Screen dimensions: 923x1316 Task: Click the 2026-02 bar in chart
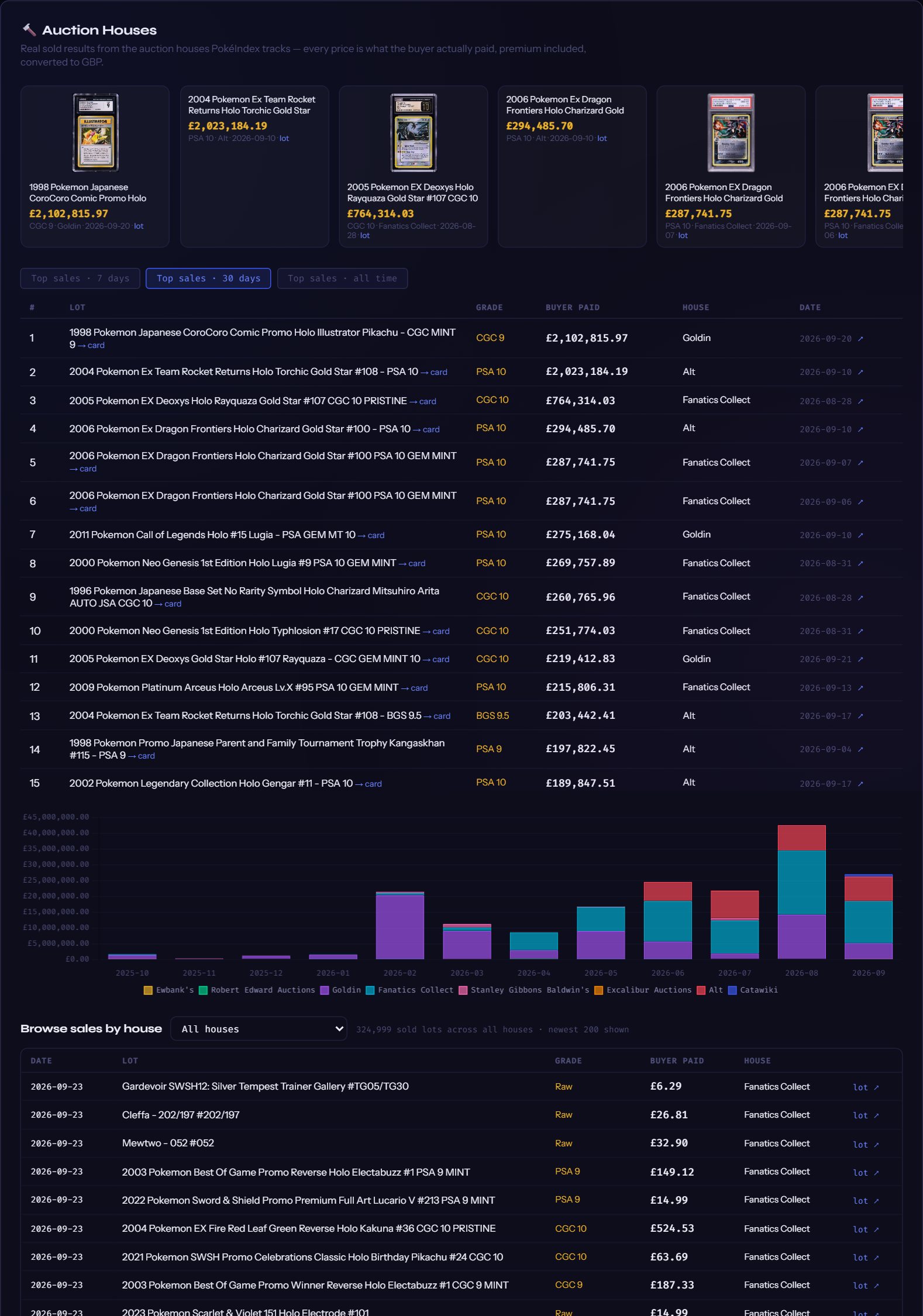[400, 925]
